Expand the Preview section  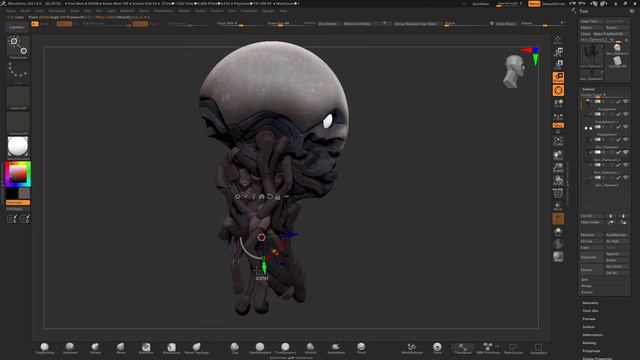click(589, 319)
